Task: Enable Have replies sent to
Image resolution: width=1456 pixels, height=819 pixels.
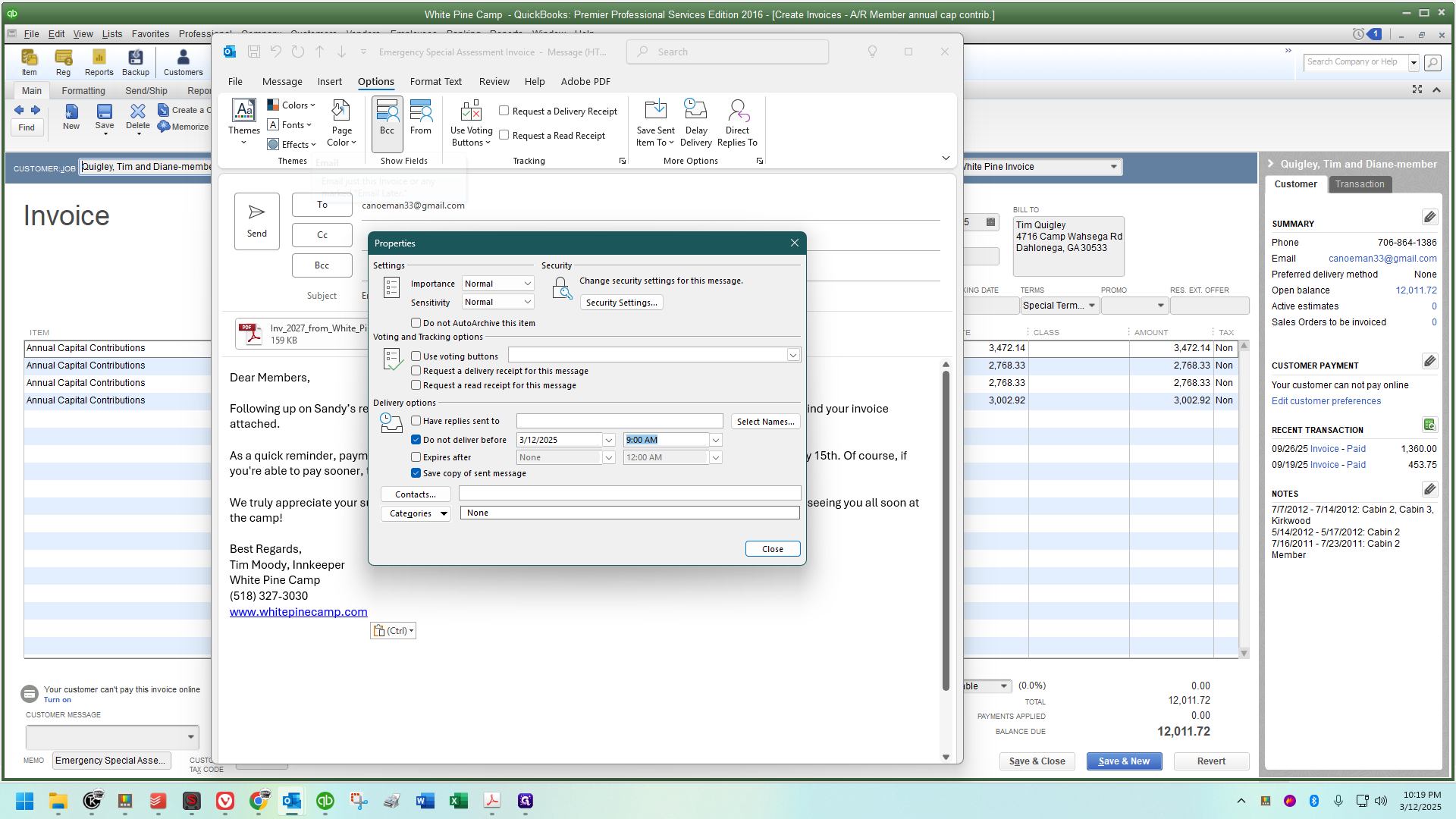Action: 416,421
